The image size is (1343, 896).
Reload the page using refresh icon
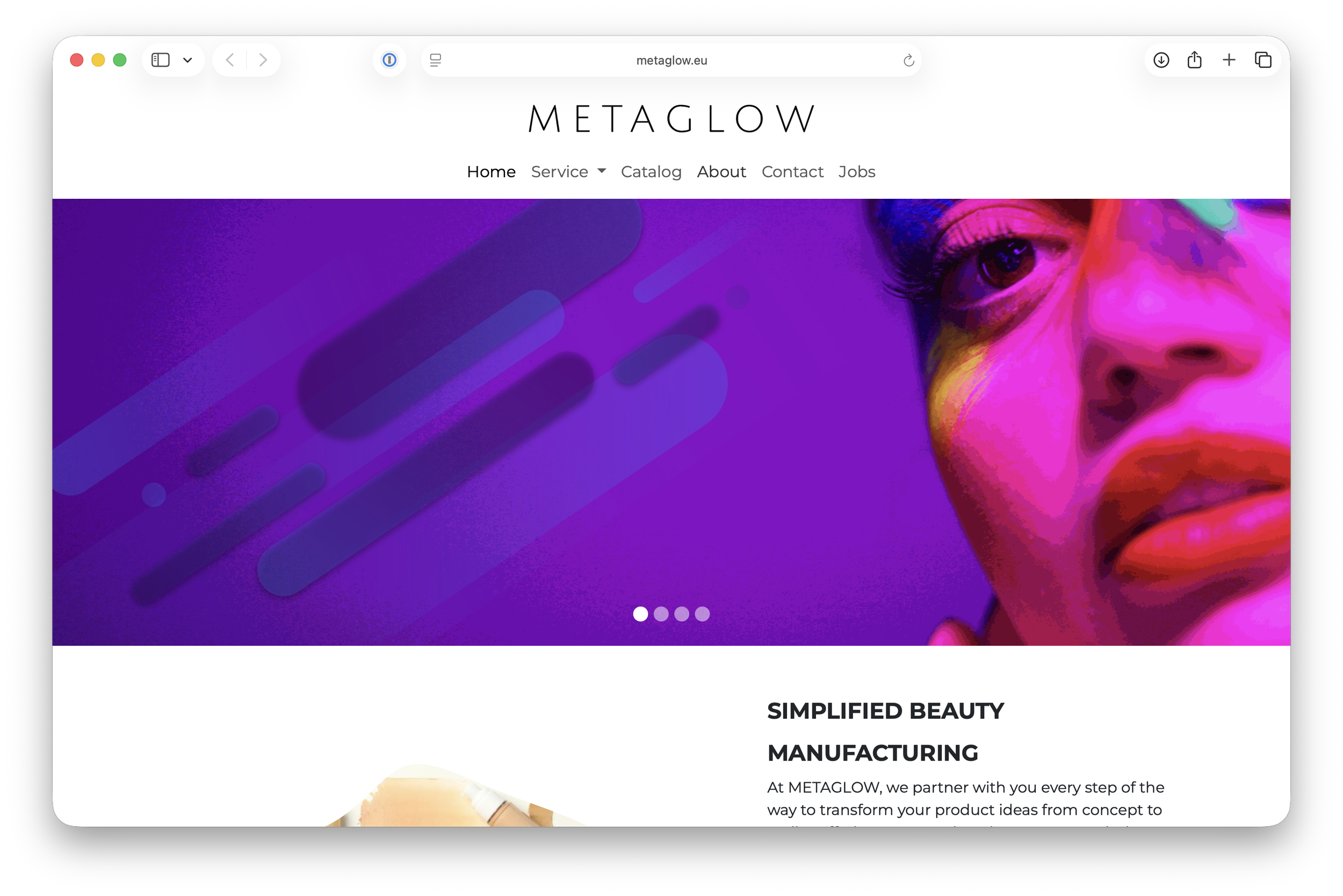pos(908,60)
